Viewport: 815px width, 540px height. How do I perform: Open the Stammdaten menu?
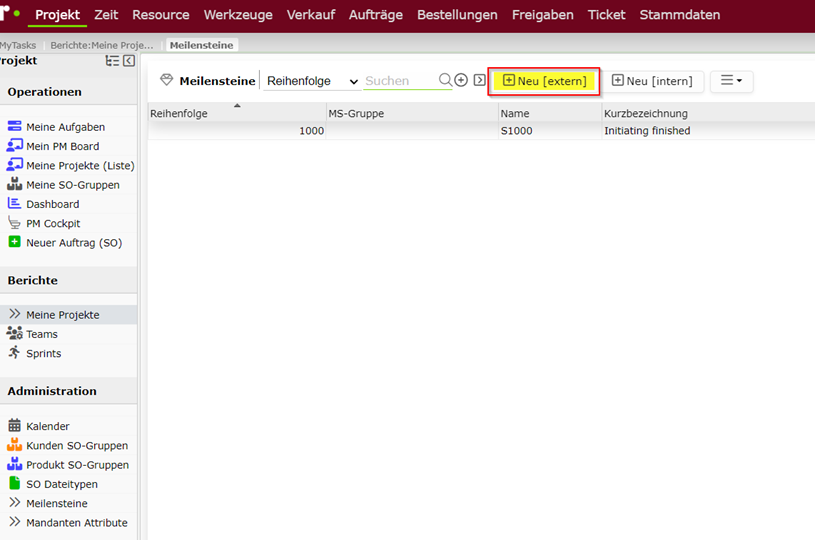(680, 15)
